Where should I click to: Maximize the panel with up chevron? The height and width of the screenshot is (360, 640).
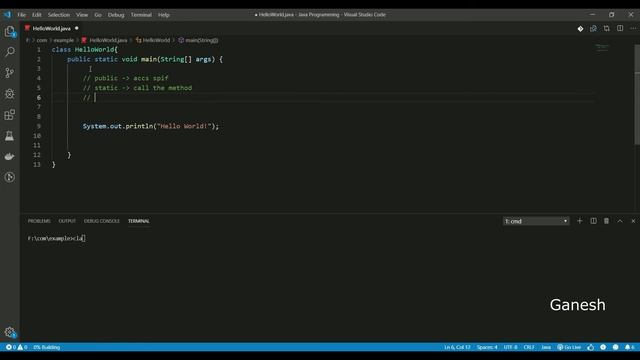[620, 221]
